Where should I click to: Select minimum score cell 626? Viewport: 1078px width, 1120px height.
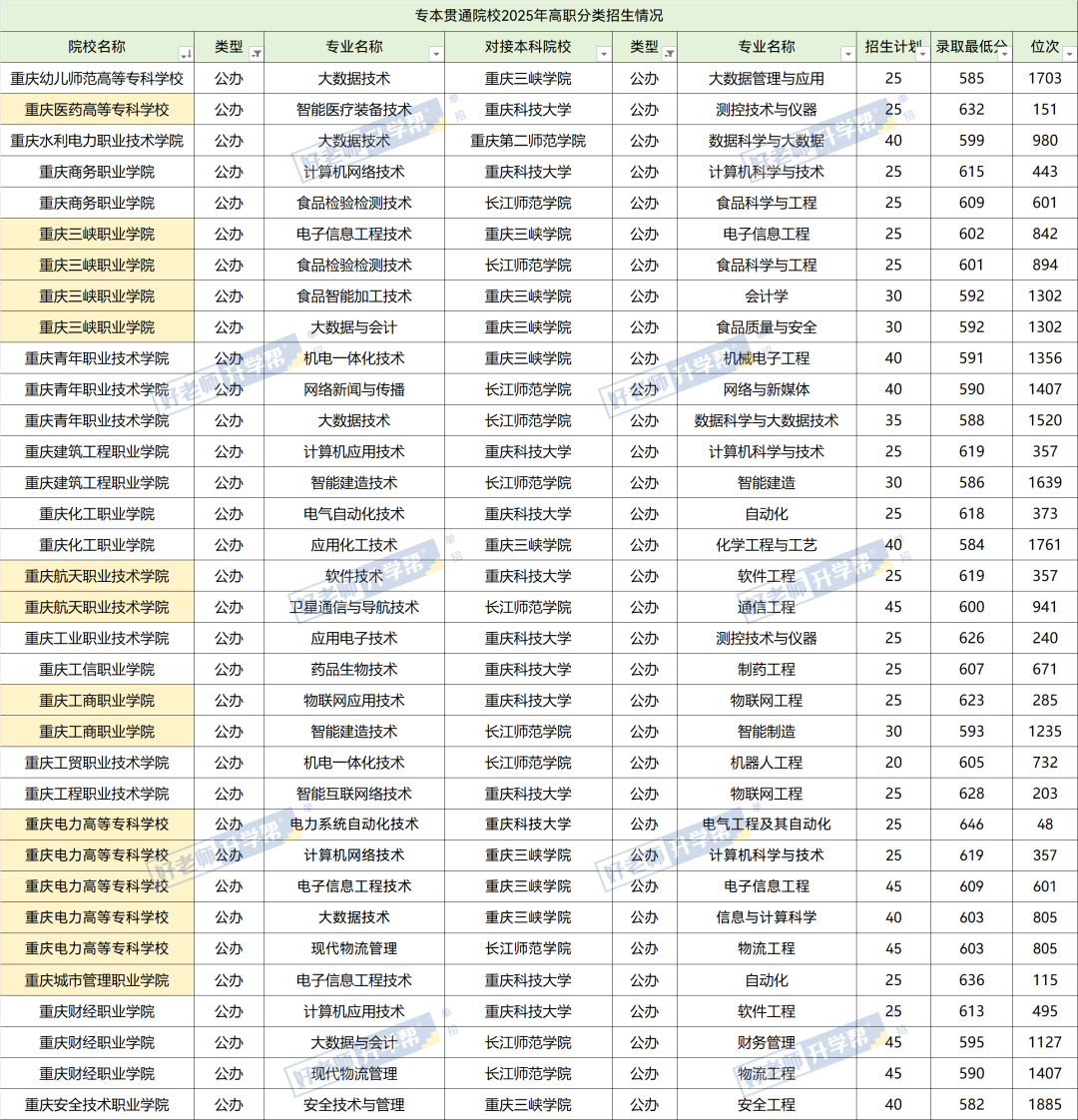971,638
